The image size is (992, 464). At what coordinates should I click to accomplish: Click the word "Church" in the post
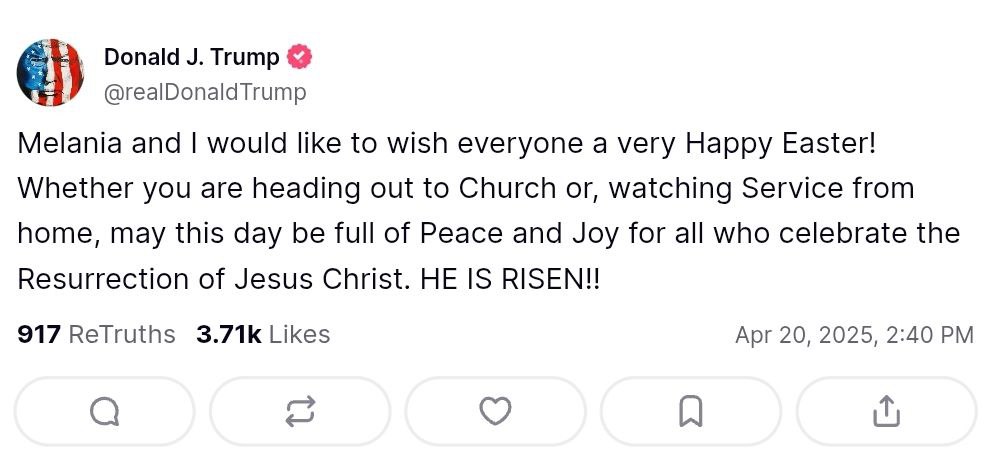pyautogui.click(x=521, y=188)
